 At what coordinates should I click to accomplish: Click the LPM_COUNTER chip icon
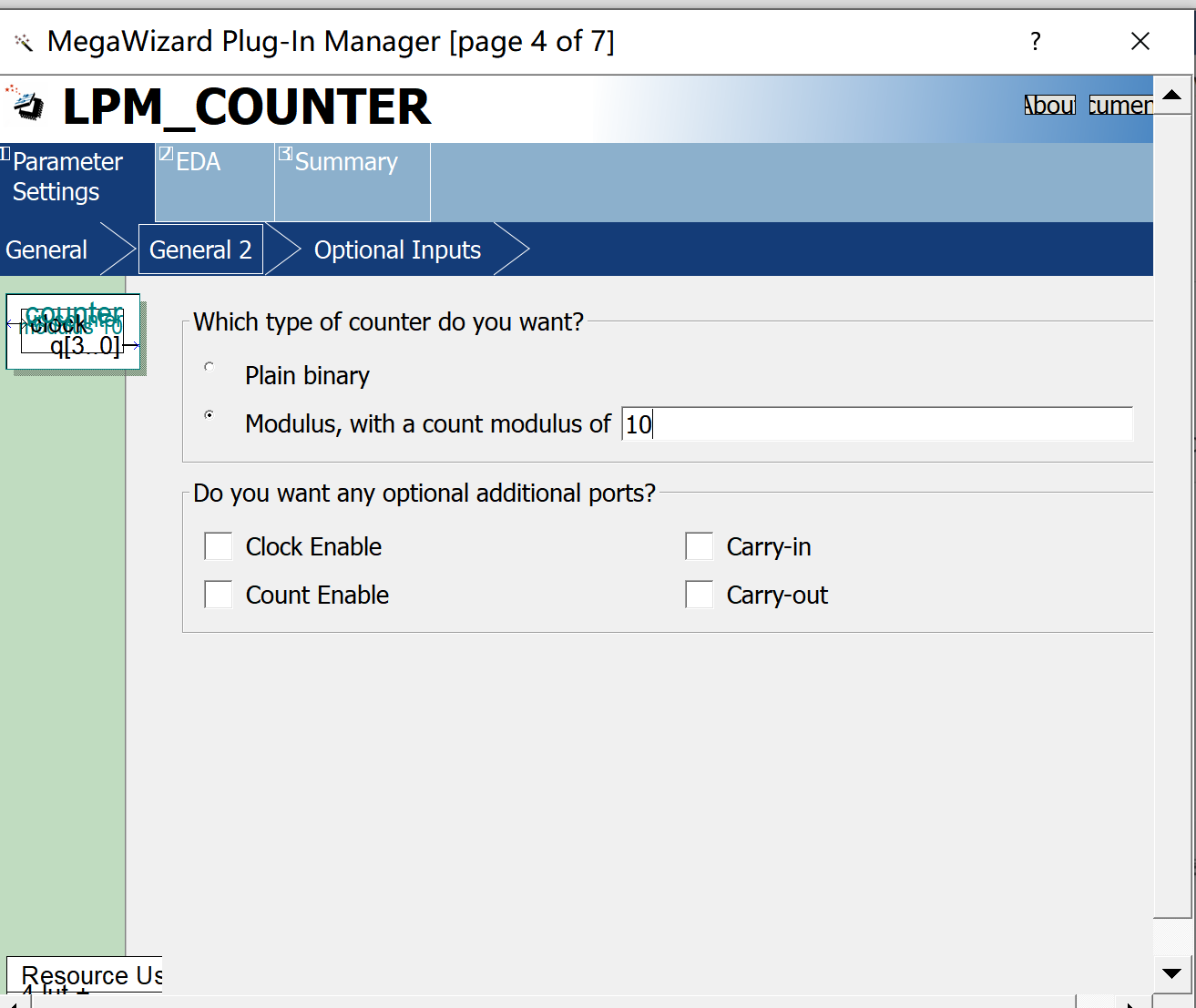pyautogui.click(x=25, y=104)
